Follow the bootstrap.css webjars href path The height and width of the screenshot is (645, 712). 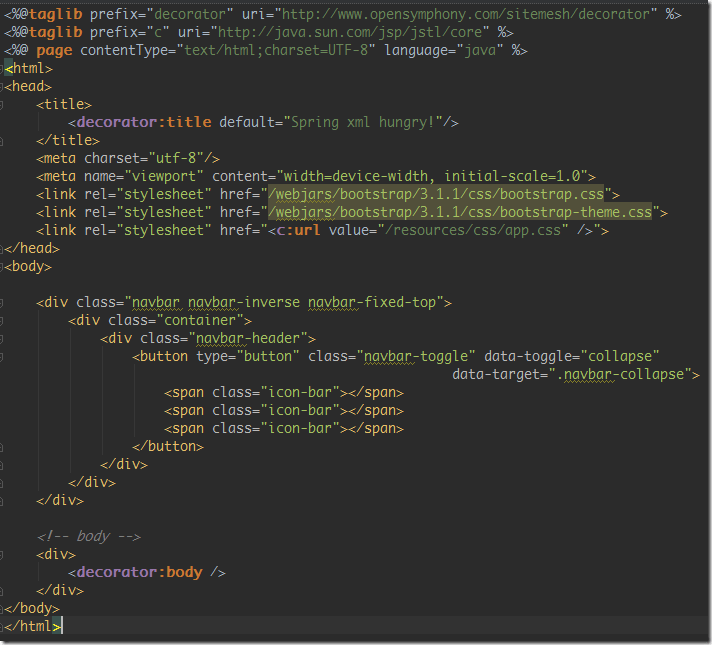tap(441, 195)
